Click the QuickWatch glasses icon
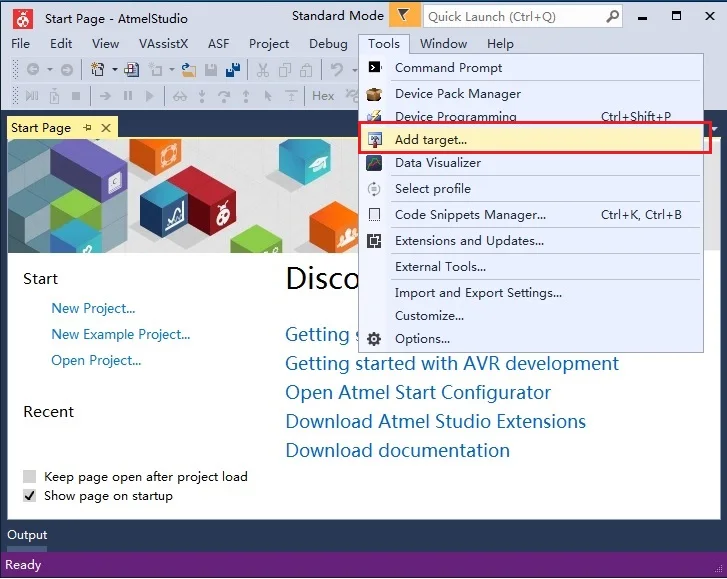This screenshot has width=727, height=579. coord(180,96)
